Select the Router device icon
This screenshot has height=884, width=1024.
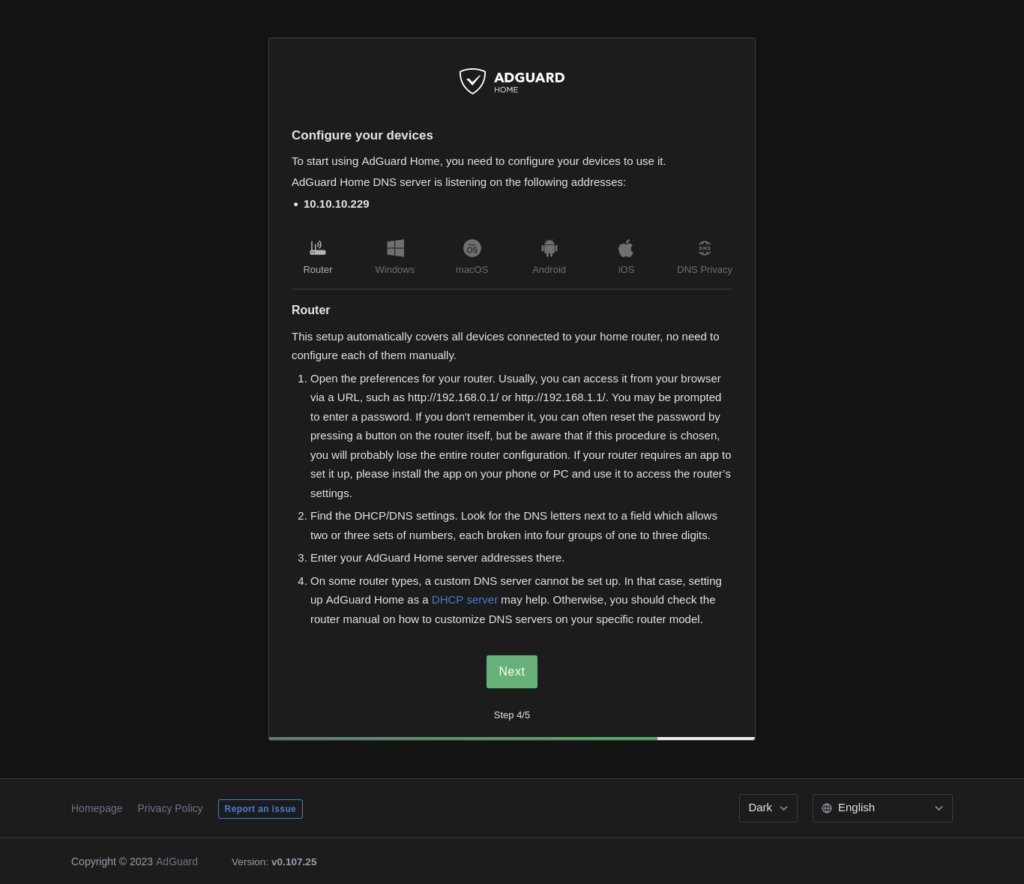[318, 248]
